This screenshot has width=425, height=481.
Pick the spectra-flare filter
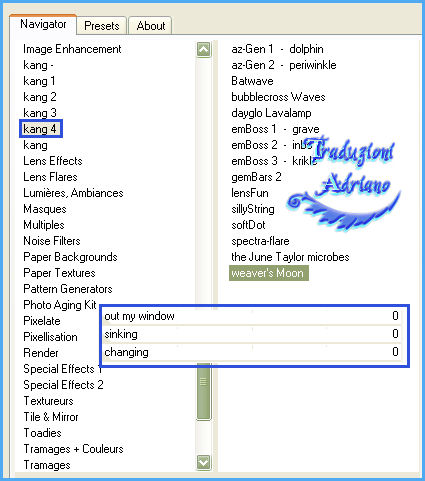[x=260, y=241]
